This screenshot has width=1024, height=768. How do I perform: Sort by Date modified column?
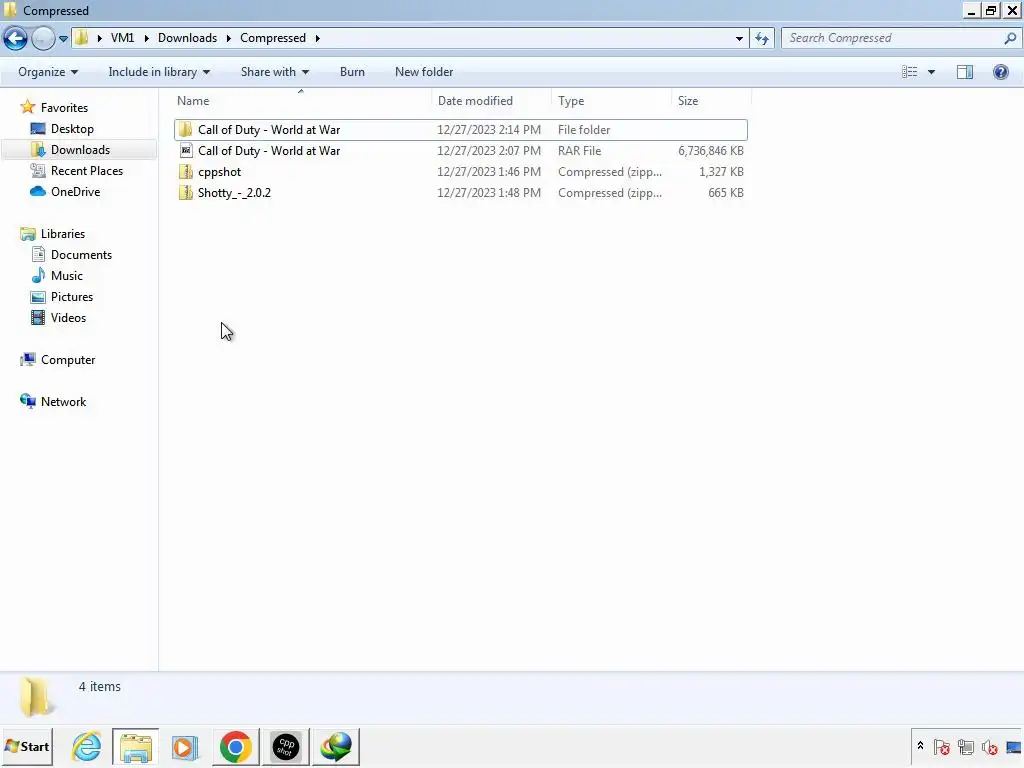click(x=475, y=101)
